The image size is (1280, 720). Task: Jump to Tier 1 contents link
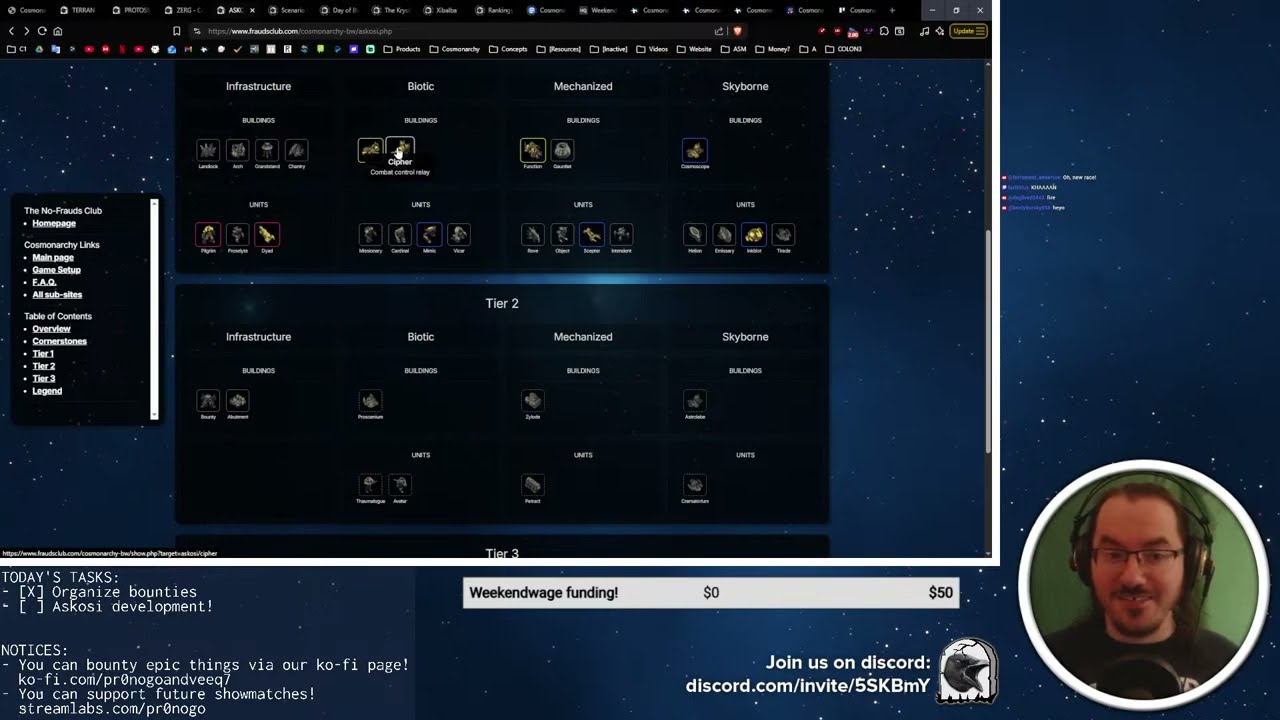(x=43, y=354)
